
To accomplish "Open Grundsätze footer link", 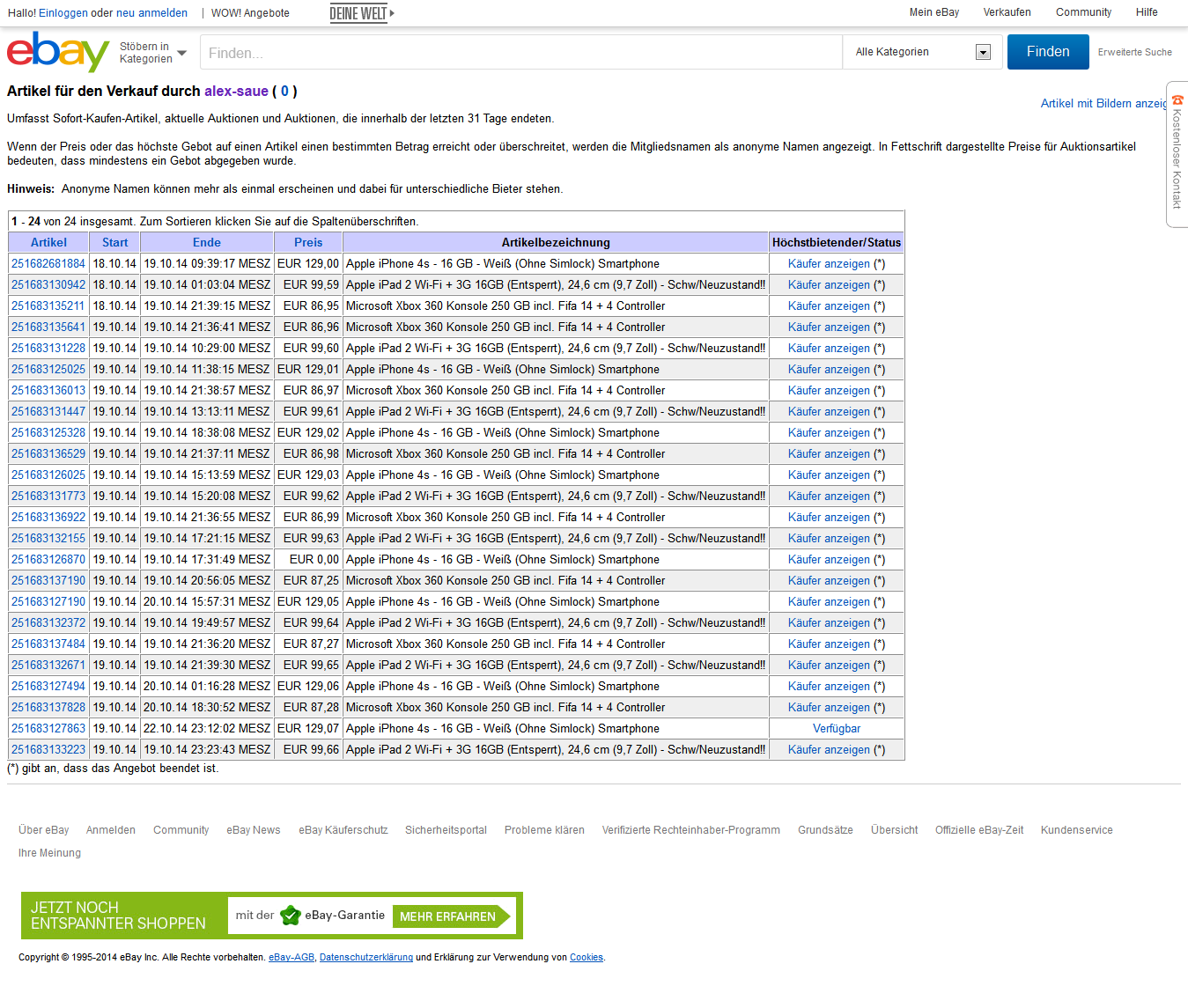I will [825, 830].
